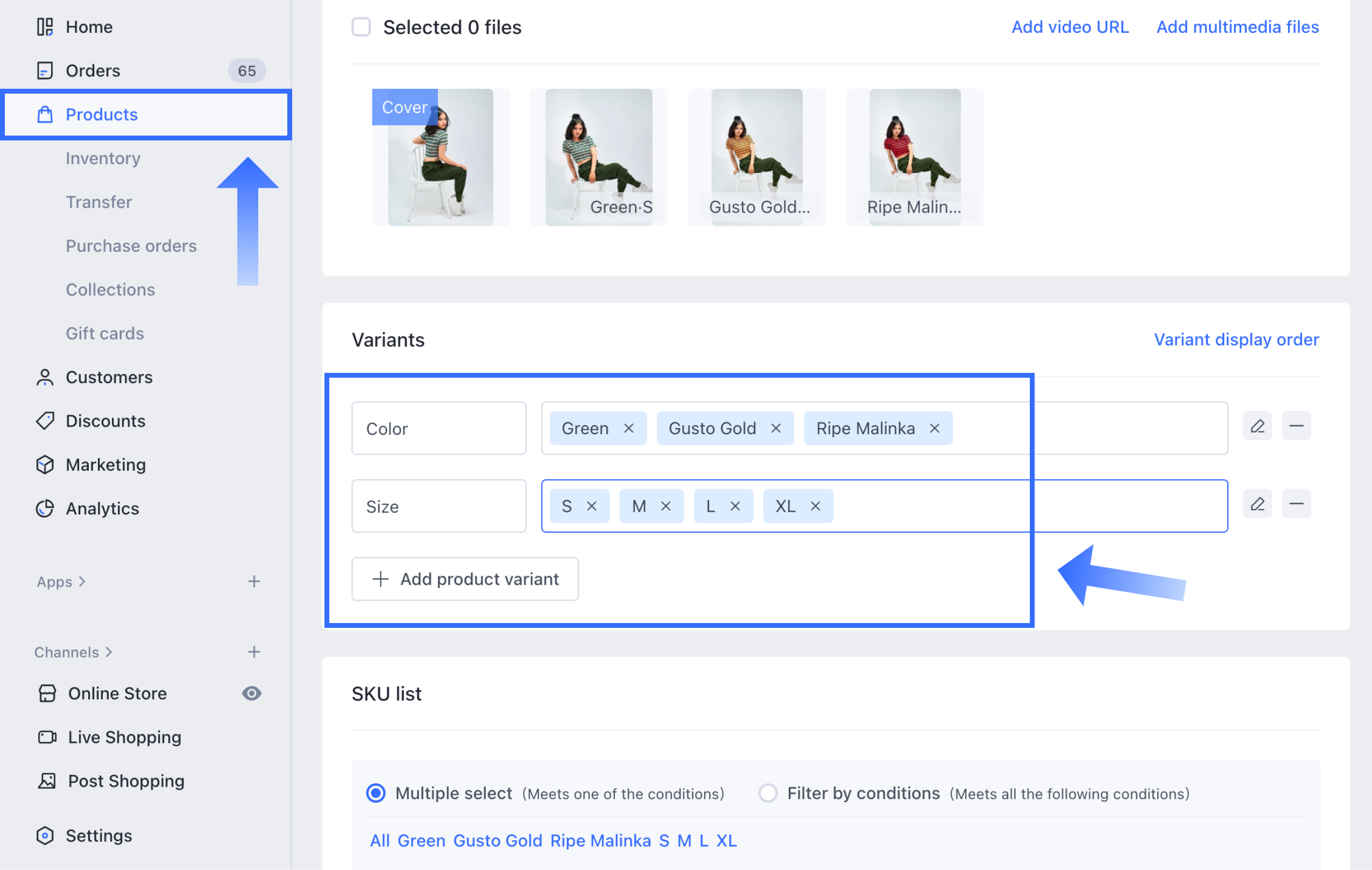Click the edit pencil icon for Size variant
The height and width of the screenshot is (870, 1372).
pyautogui.click(x=1257, y=504)
